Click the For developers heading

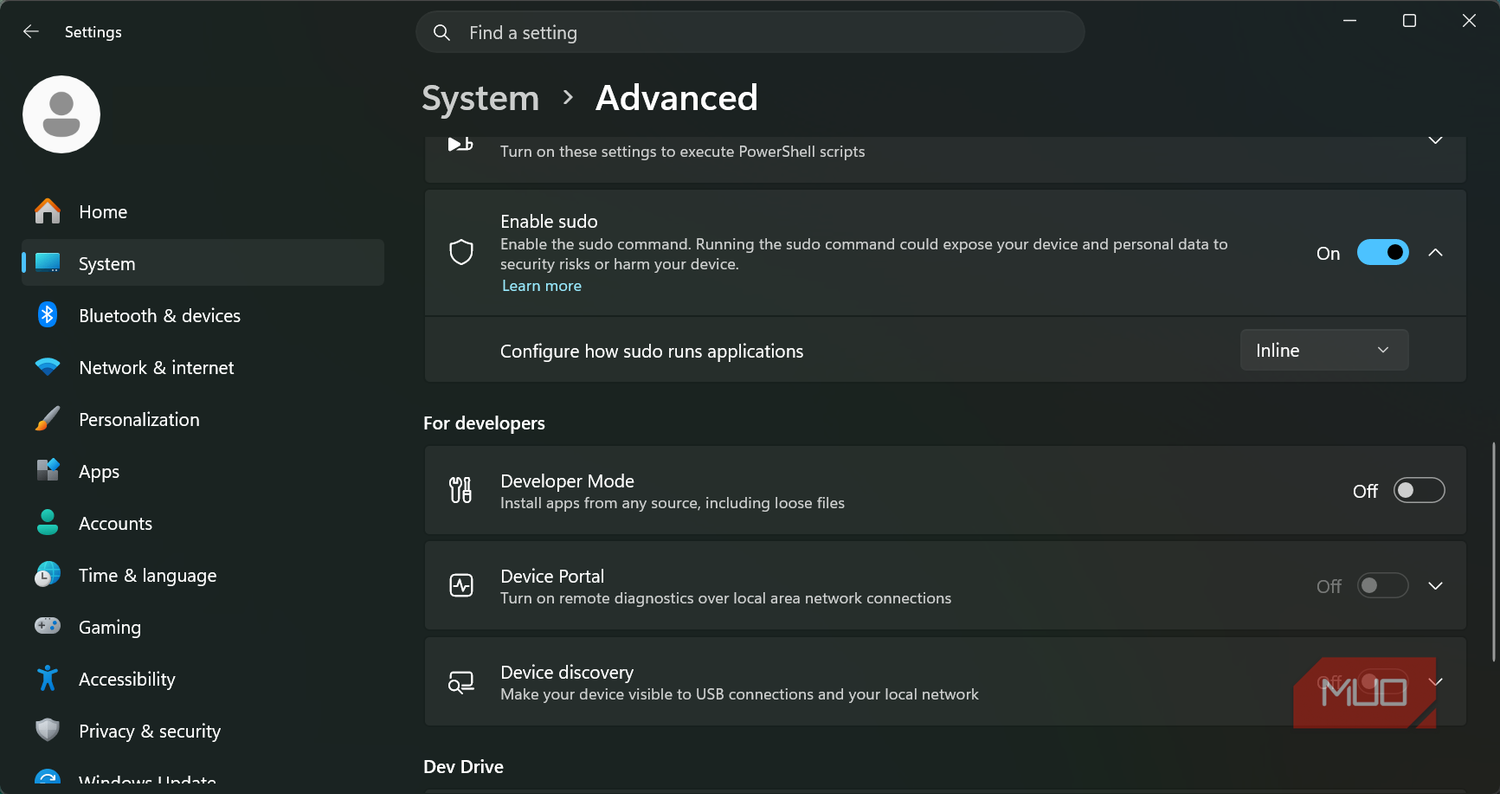point(484,423)
